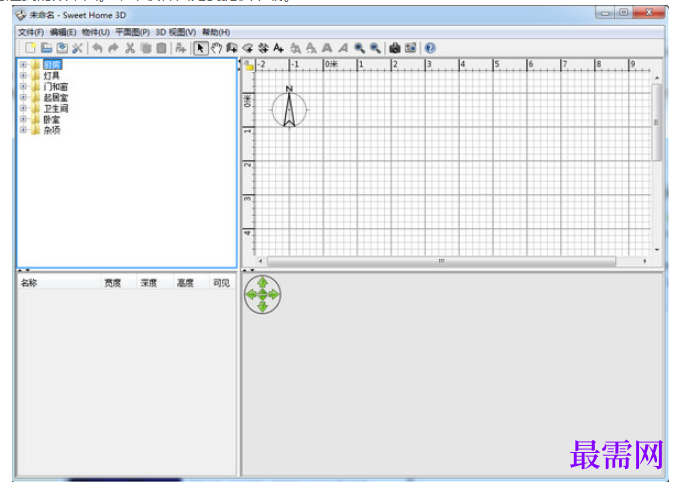Choose the Create walls tool
682x486 pixels.
pos(232,48)
